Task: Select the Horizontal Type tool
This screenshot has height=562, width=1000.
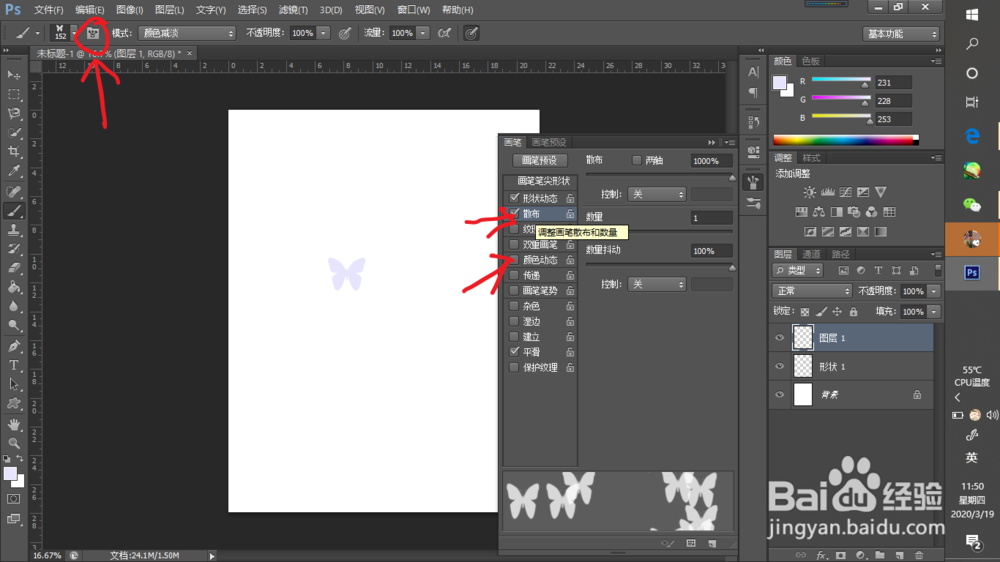Action: [13, 365]
